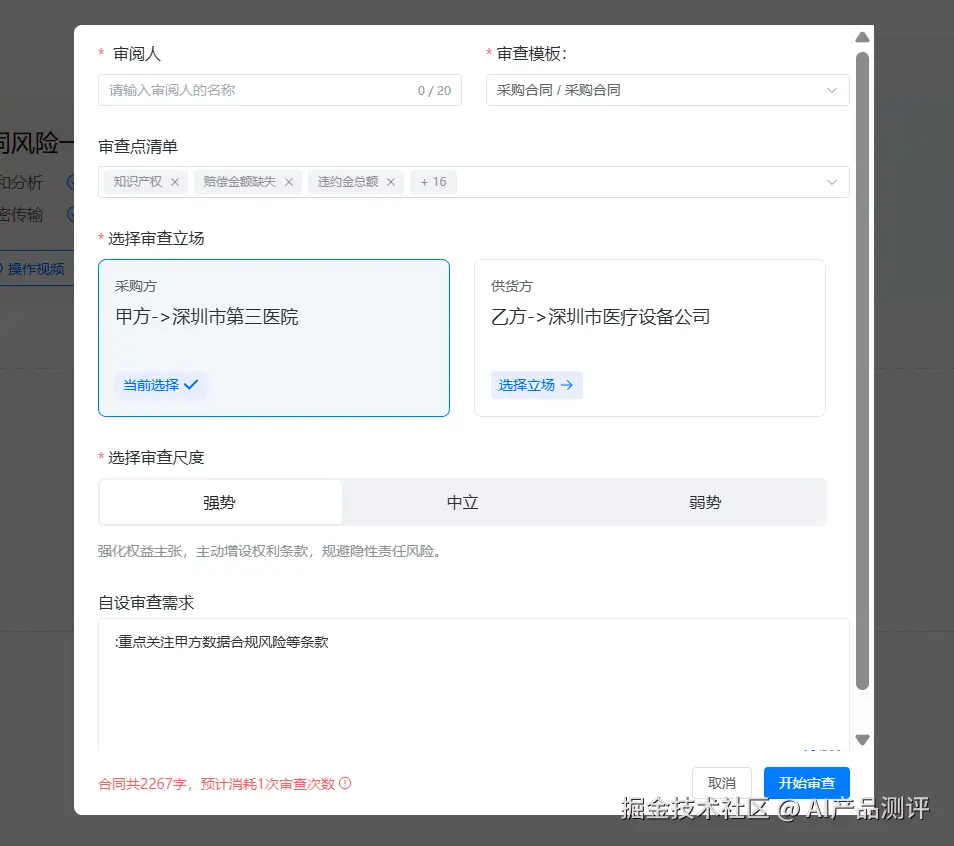
Task: Remove the 违约金总额 tag
Action: (391, 182)
